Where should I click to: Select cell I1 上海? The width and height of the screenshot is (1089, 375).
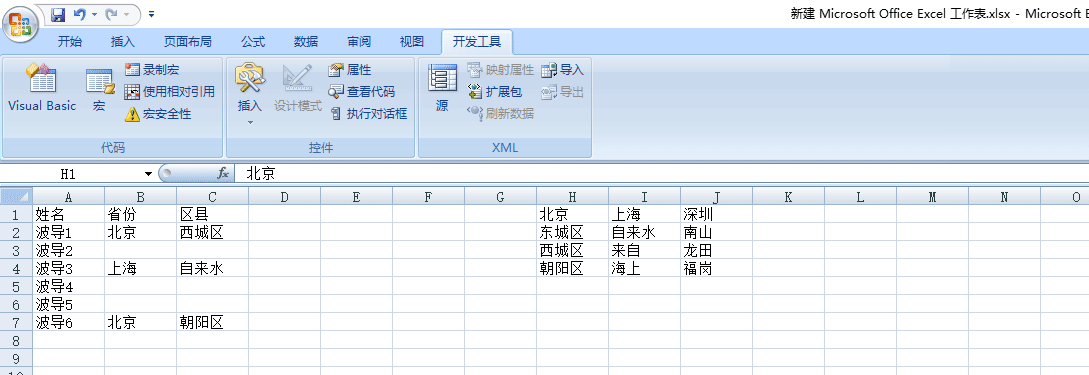tap(645, 214)
